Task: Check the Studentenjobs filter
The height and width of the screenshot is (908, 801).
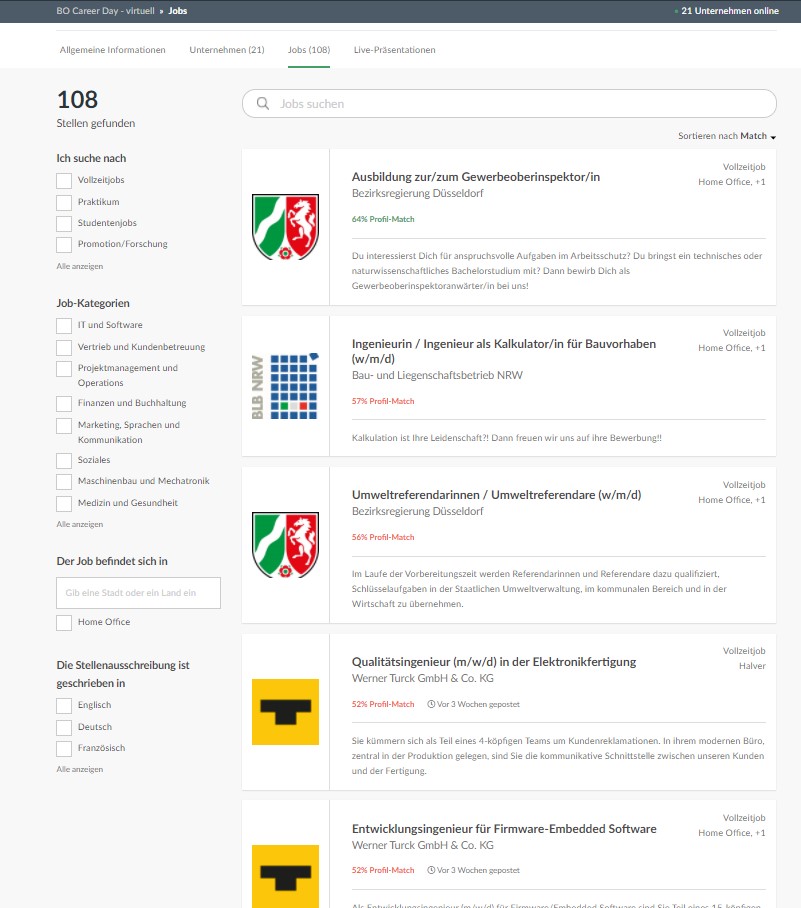Action: click(x=64, y=224)
